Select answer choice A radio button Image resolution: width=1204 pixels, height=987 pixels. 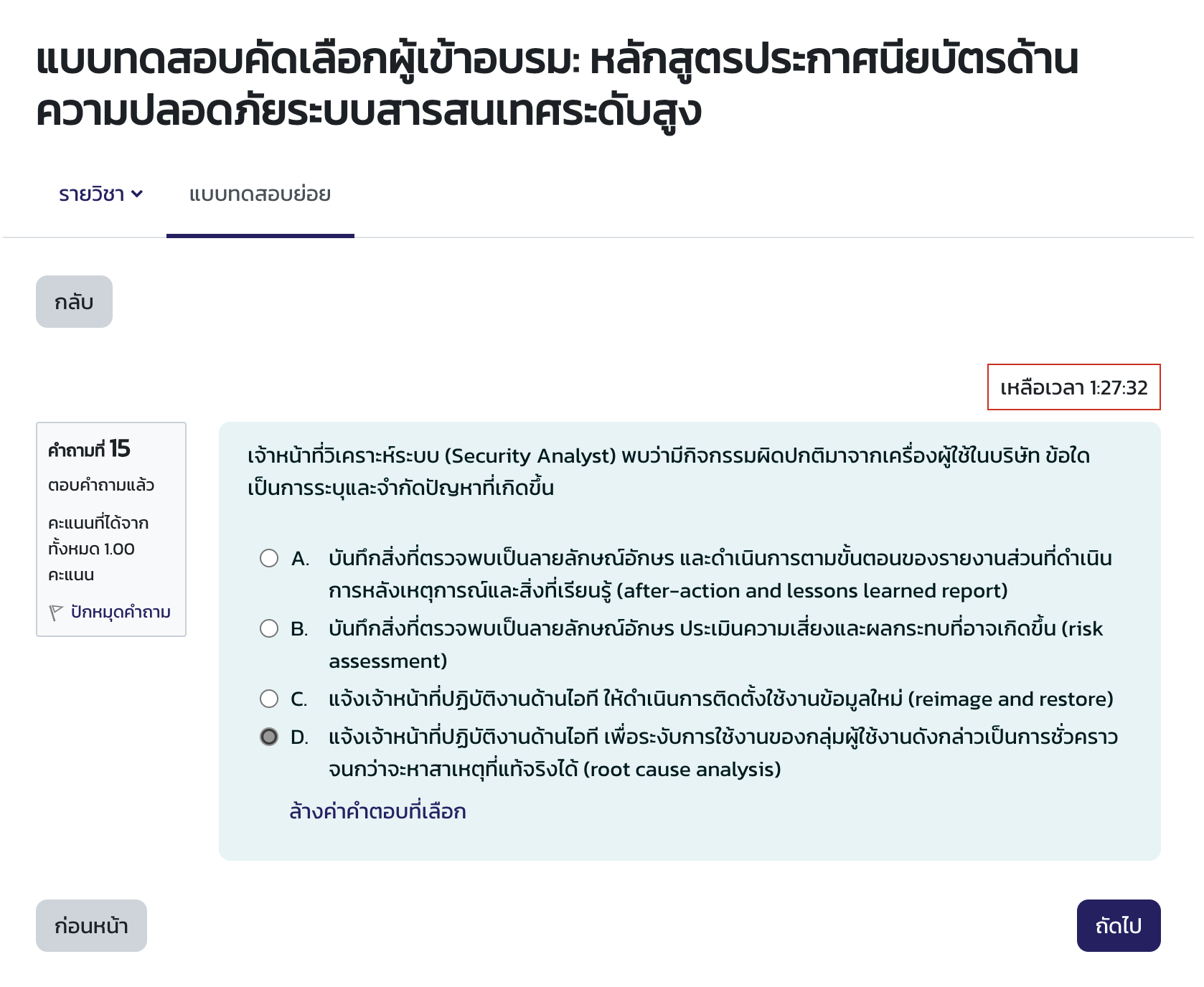tap(268, 558)
